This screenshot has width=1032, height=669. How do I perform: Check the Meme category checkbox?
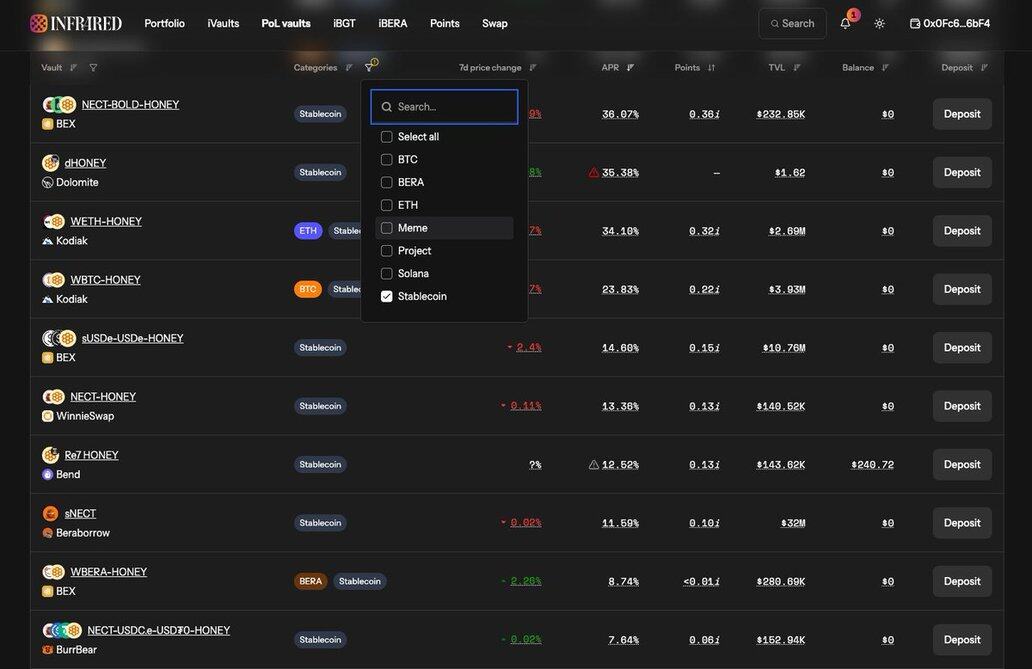point(387,228)
